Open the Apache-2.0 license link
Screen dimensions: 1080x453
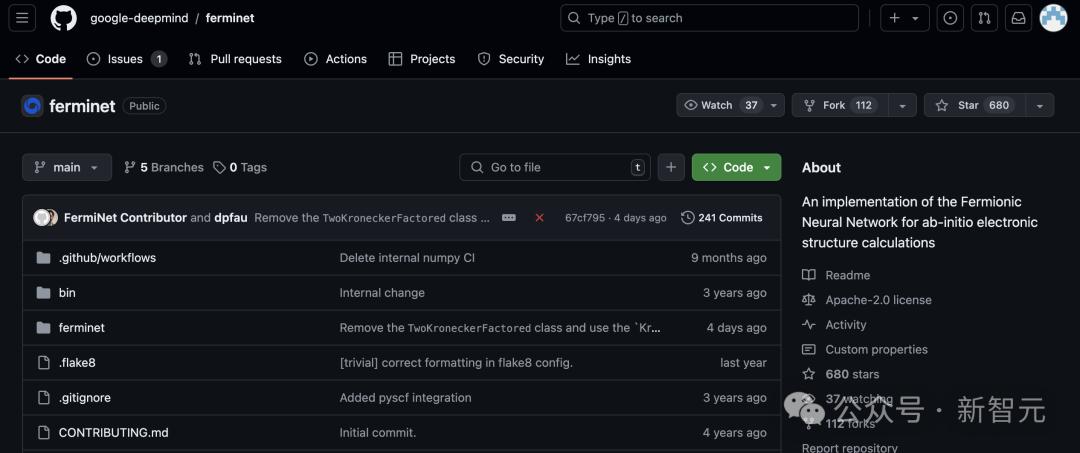(877, 300)
